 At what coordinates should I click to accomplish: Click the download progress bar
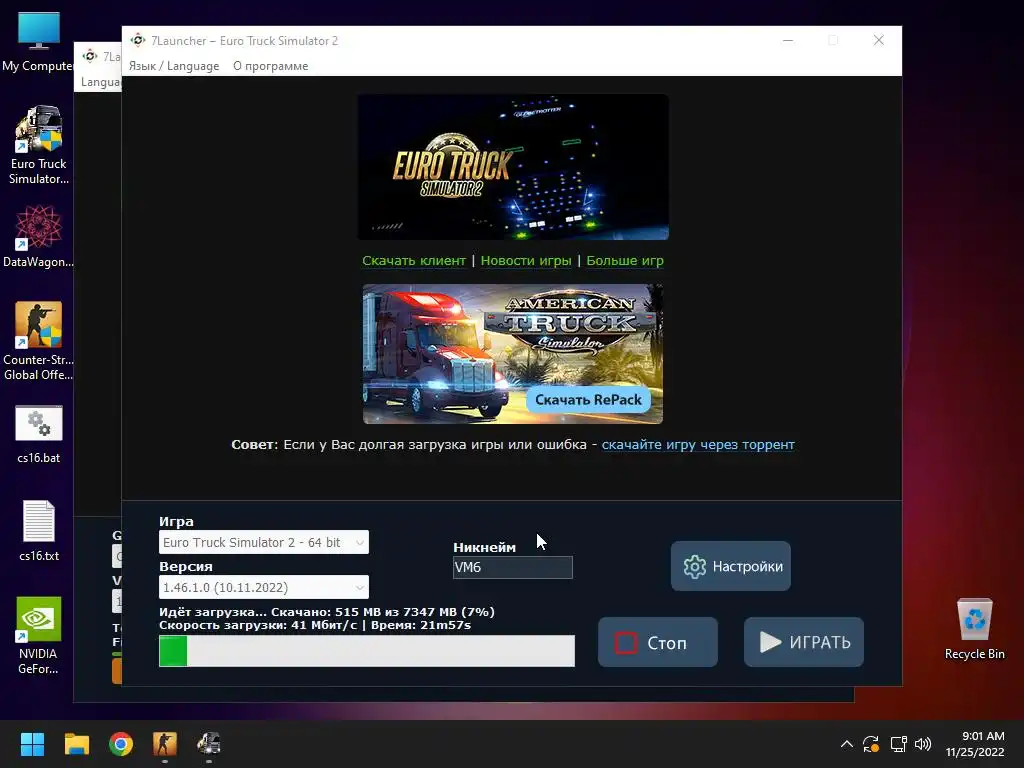367,651
